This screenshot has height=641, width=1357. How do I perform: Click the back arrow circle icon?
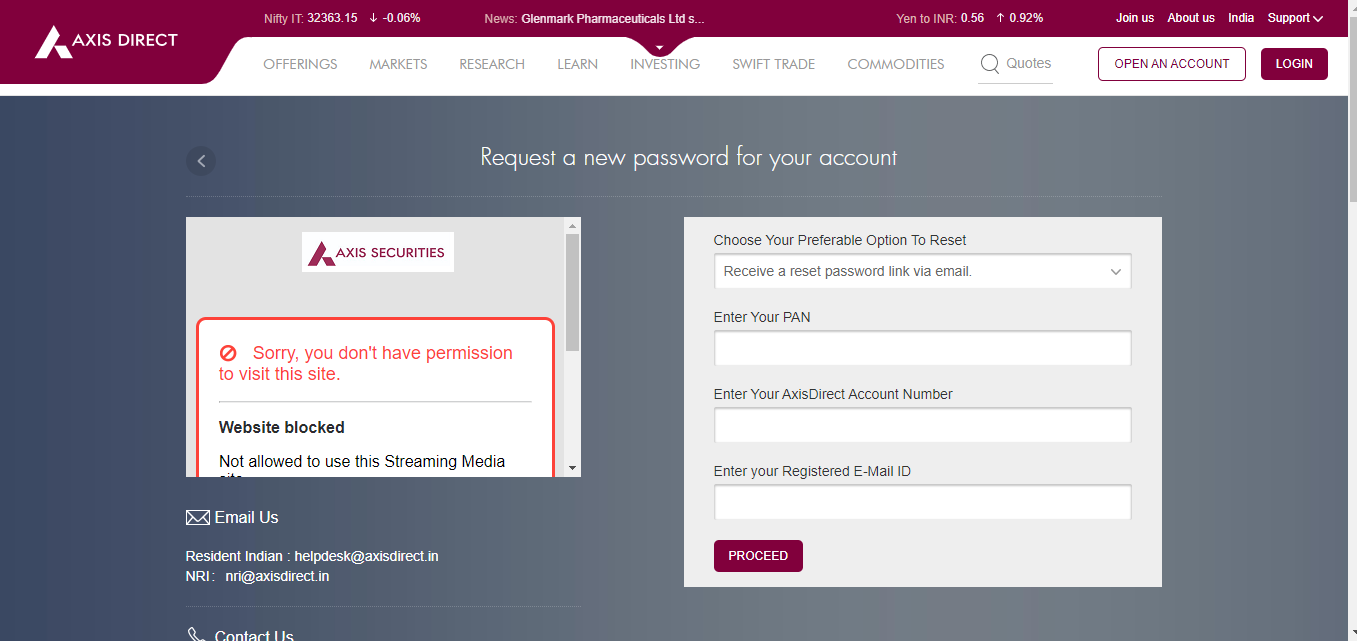point(201,160)
